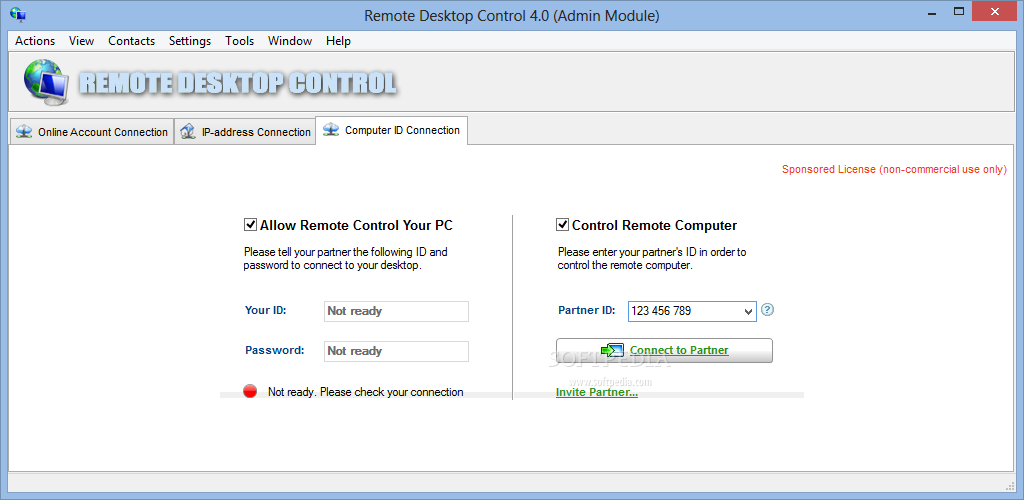Click the Computer ID Connection tab icon
1024x500 pixels.
[x=332, y=130]
